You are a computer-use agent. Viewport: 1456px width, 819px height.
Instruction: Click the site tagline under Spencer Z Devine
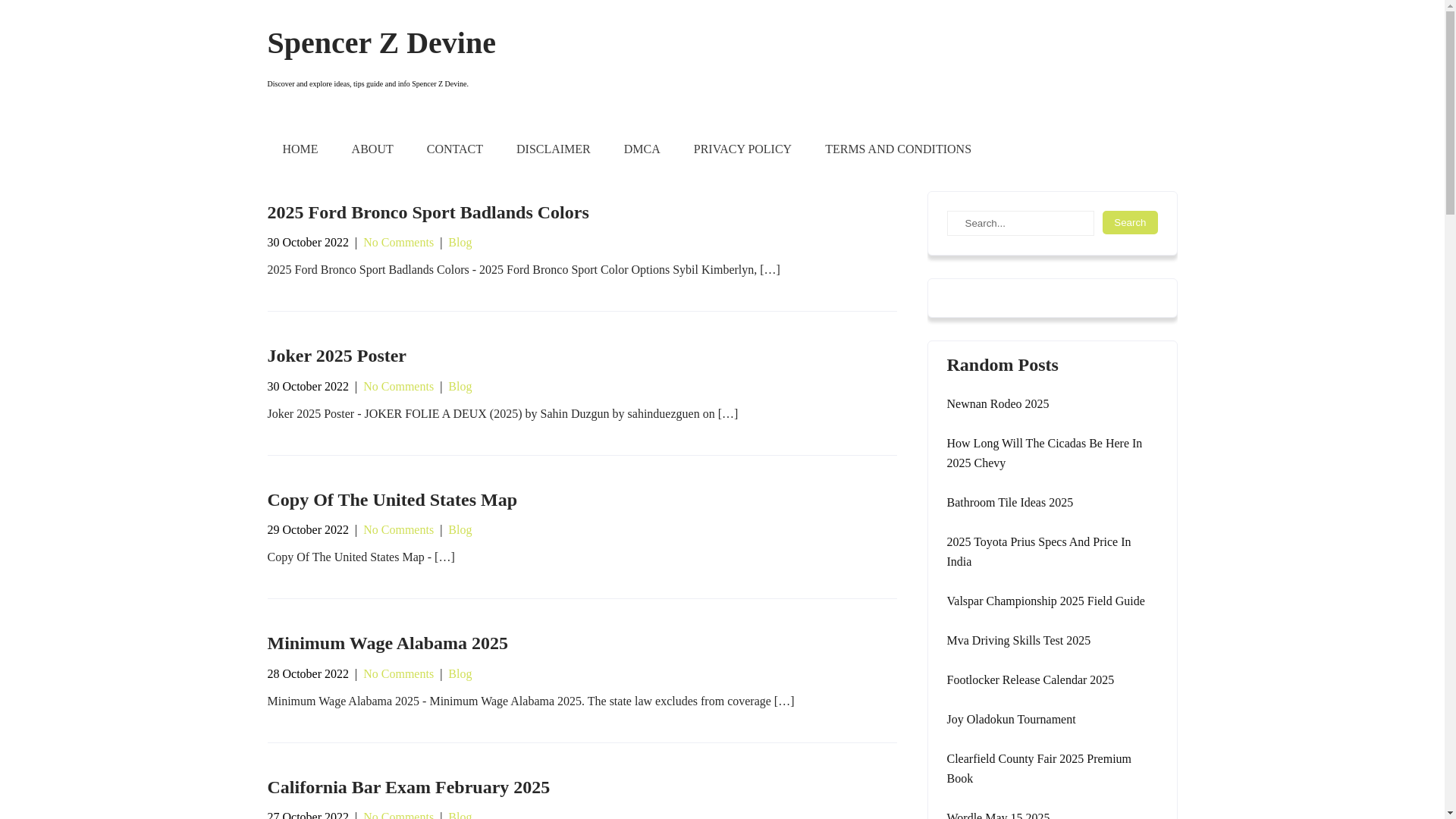click(x=367, y=84)
